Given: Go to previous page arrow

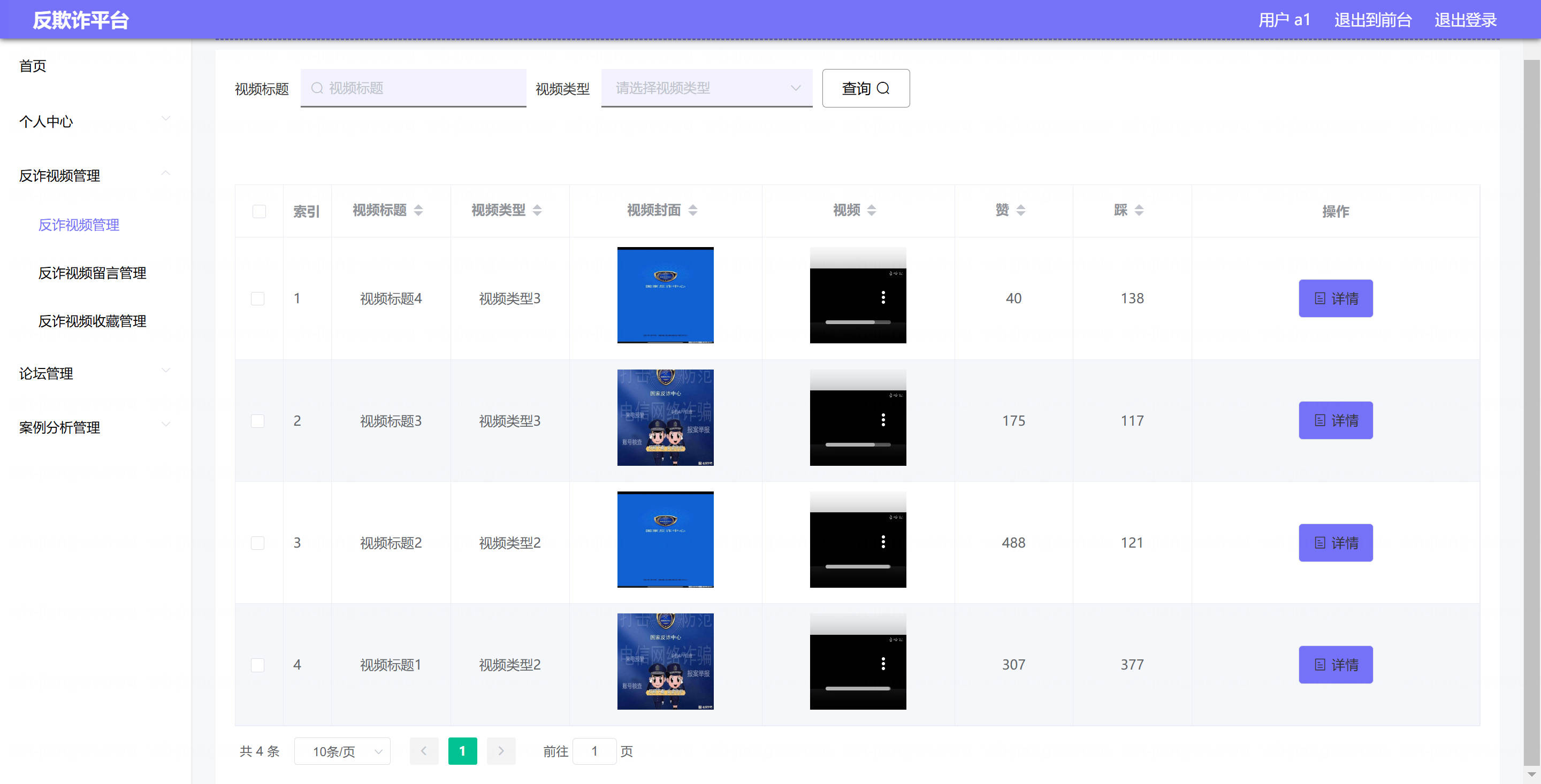Looking at the screenshot, I should click(424, 750).
